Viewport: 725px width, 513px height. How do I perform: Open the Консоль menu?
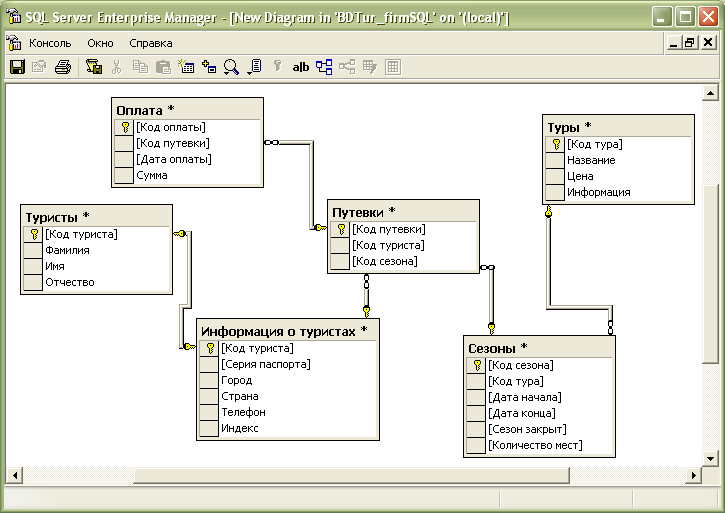click(50, 43)
